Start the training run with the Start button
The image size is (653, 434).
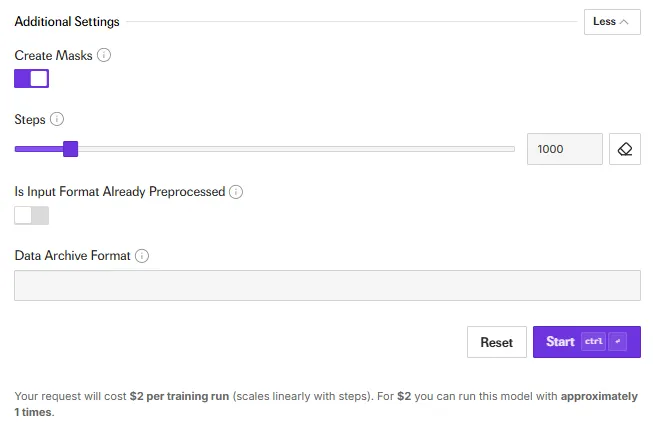point(586,342)
